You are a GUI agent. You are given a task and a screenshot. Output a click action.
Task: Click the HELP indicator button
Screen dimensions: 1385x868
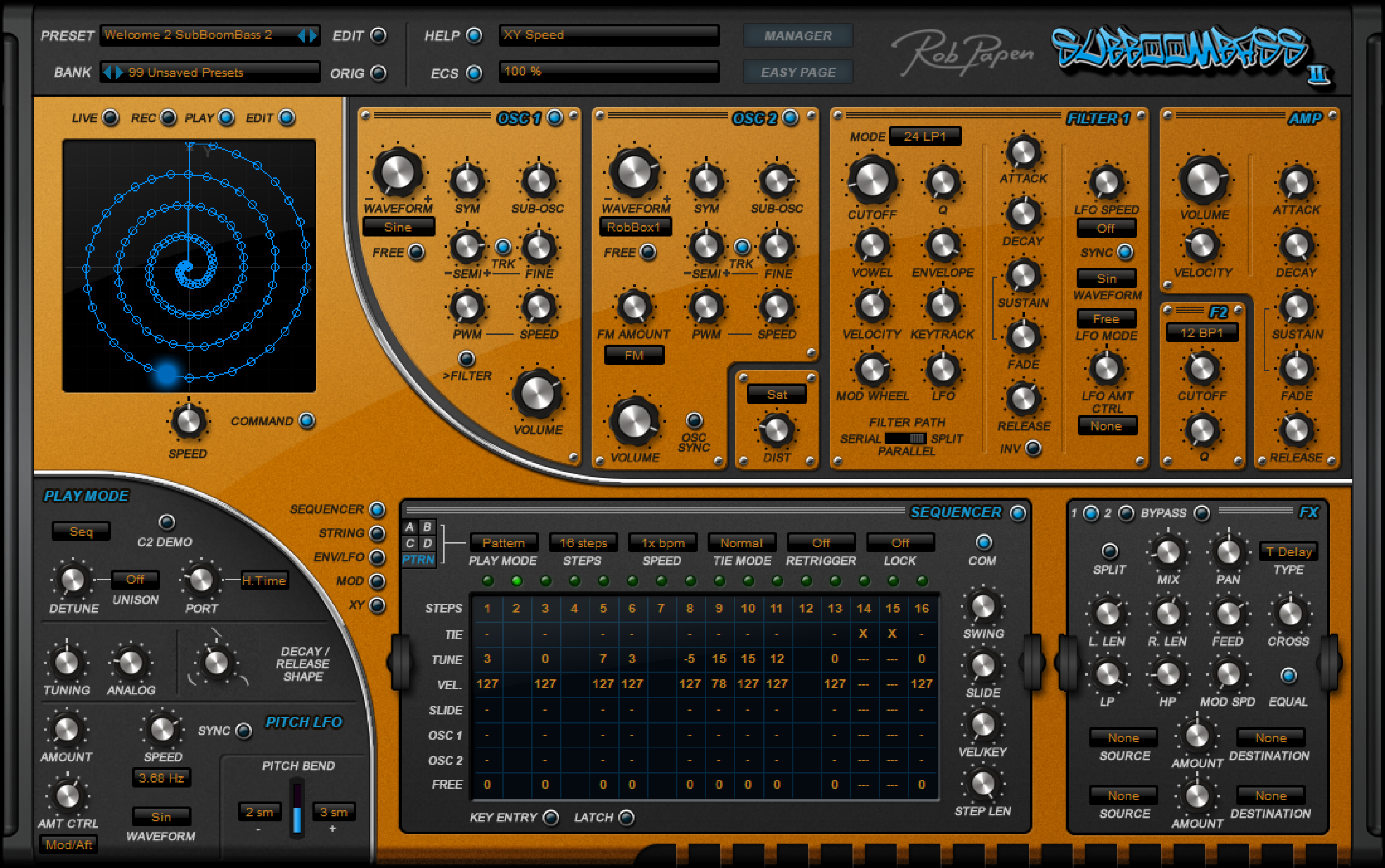coord(473,36)
